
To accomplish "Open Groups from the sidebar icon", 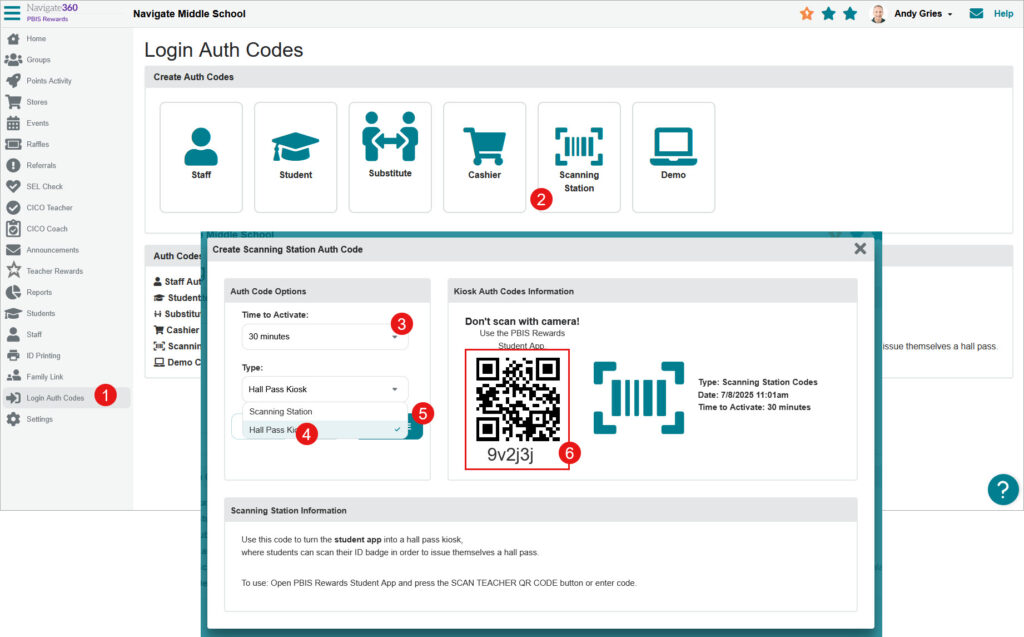I will (x=13, y=59).
